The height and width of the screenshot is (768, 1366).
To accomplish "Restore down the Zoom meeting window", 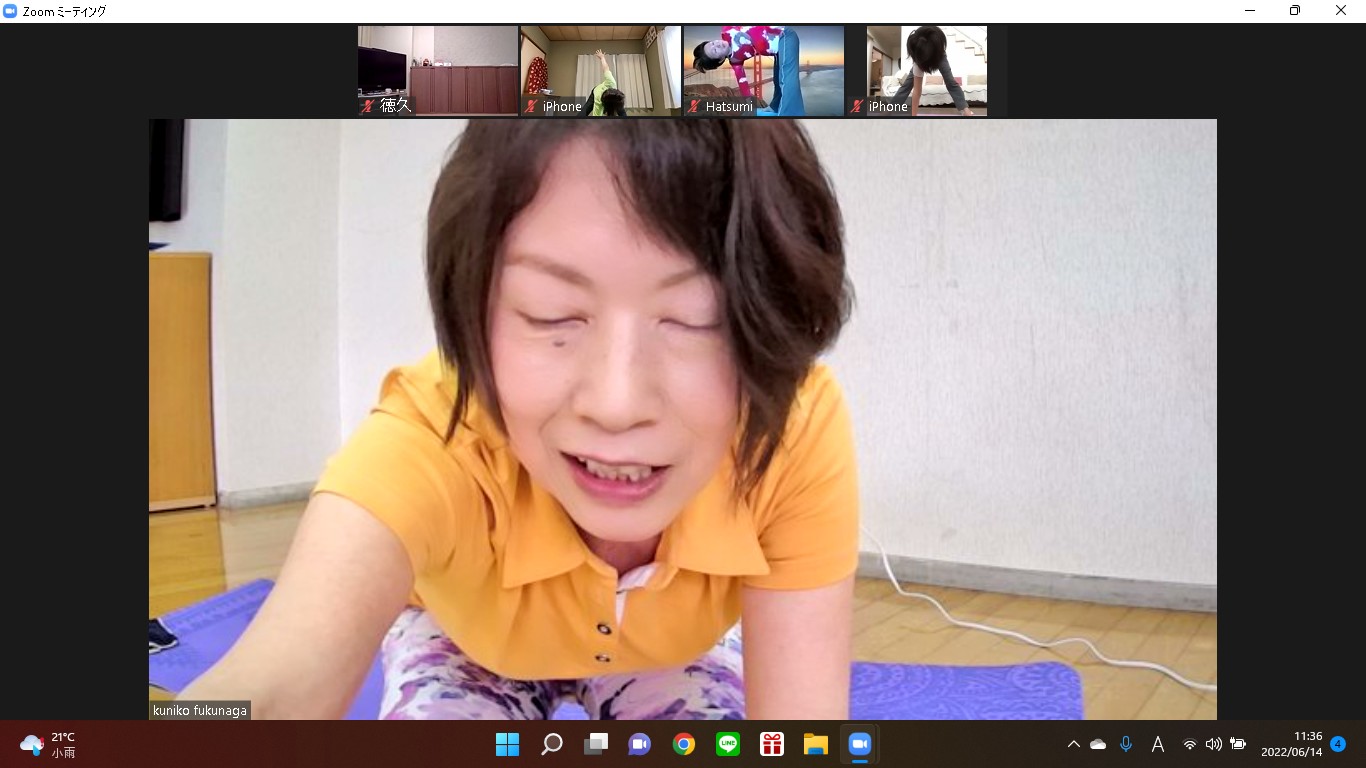I will click(1295, 11).
